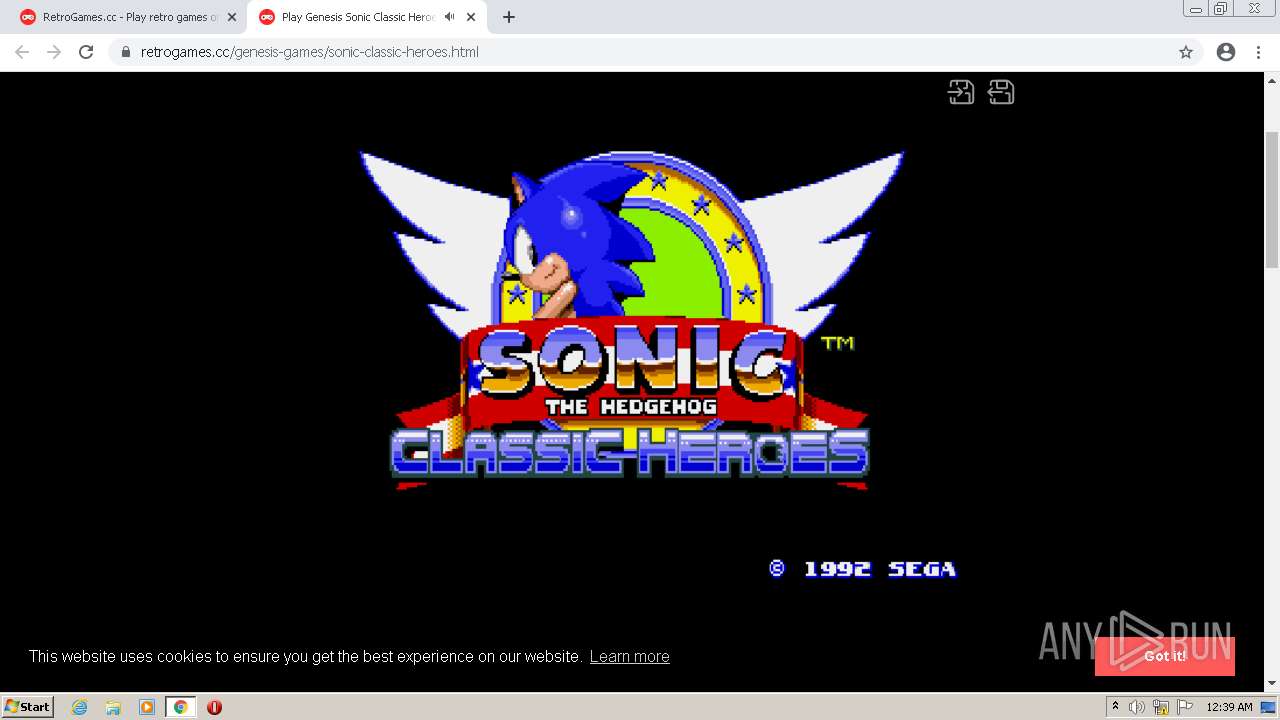Screen dimensions: 1280x720
Task: Switch to RetroGames.cc tab
Action: point(130,17)
